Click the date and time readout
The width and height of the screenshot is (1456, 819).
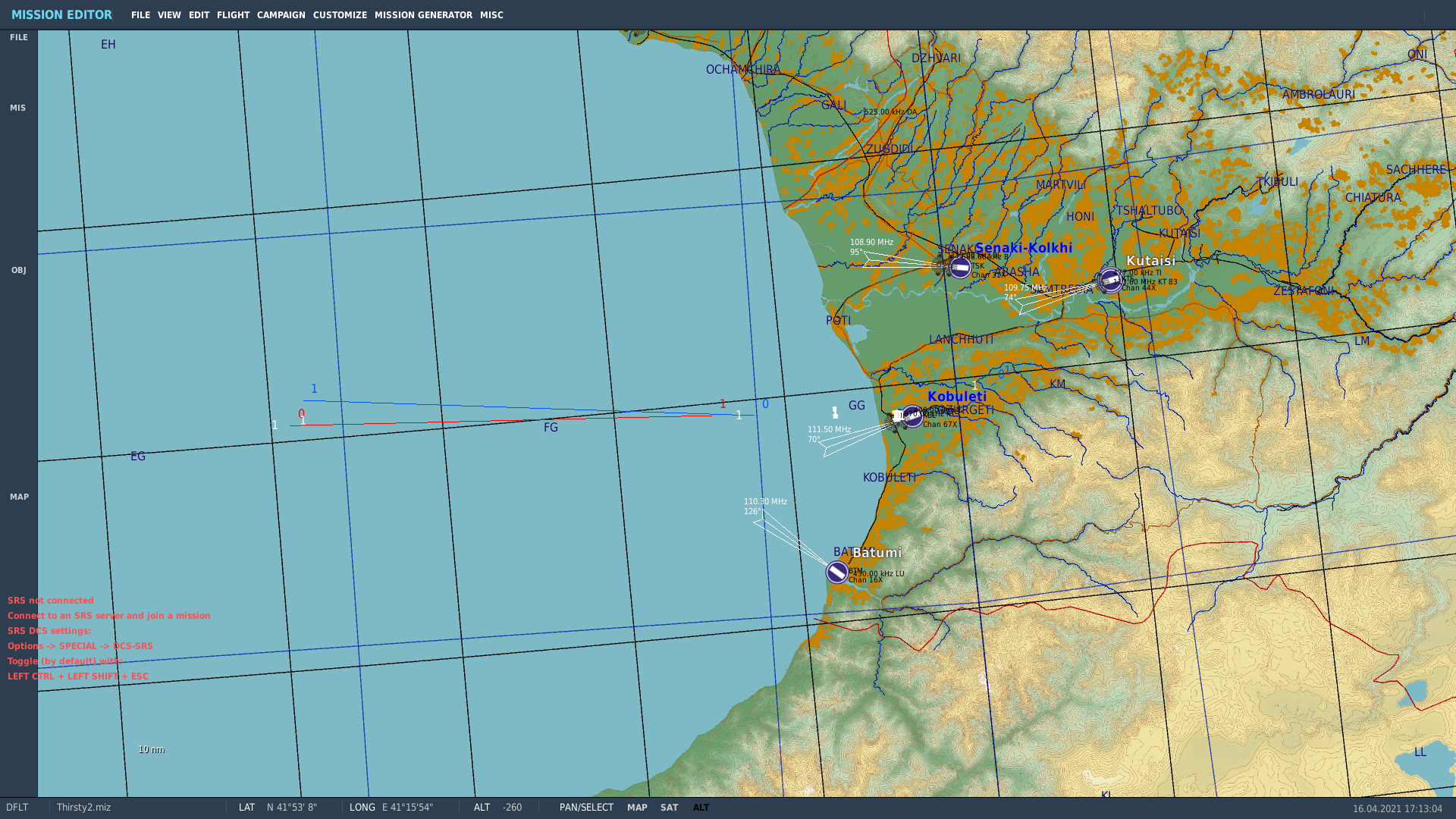coord(1398,809)
